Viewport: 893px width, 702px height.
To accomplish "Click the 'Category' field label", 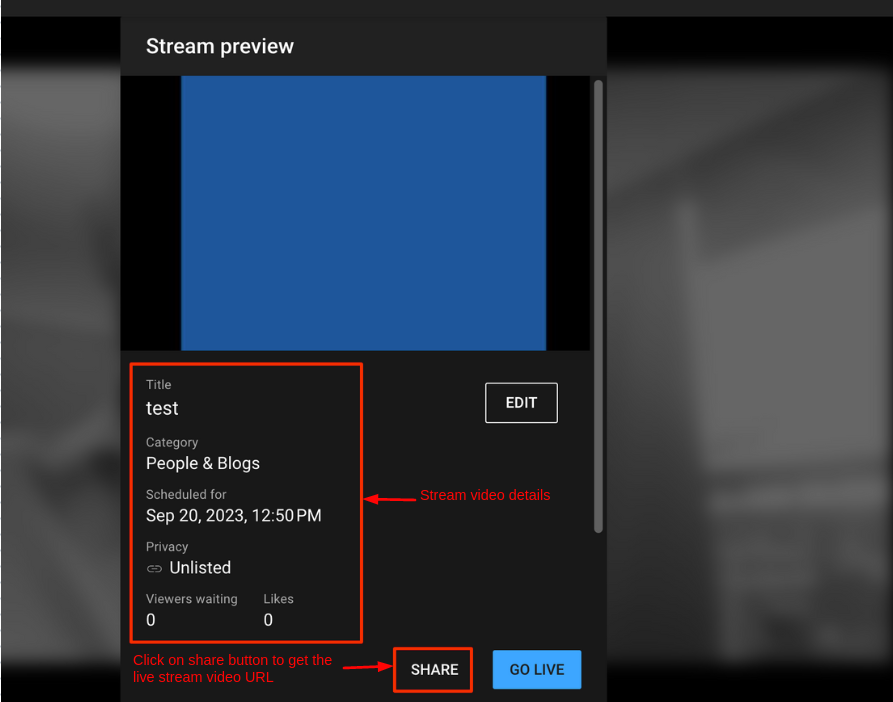I will pos(172,442).
